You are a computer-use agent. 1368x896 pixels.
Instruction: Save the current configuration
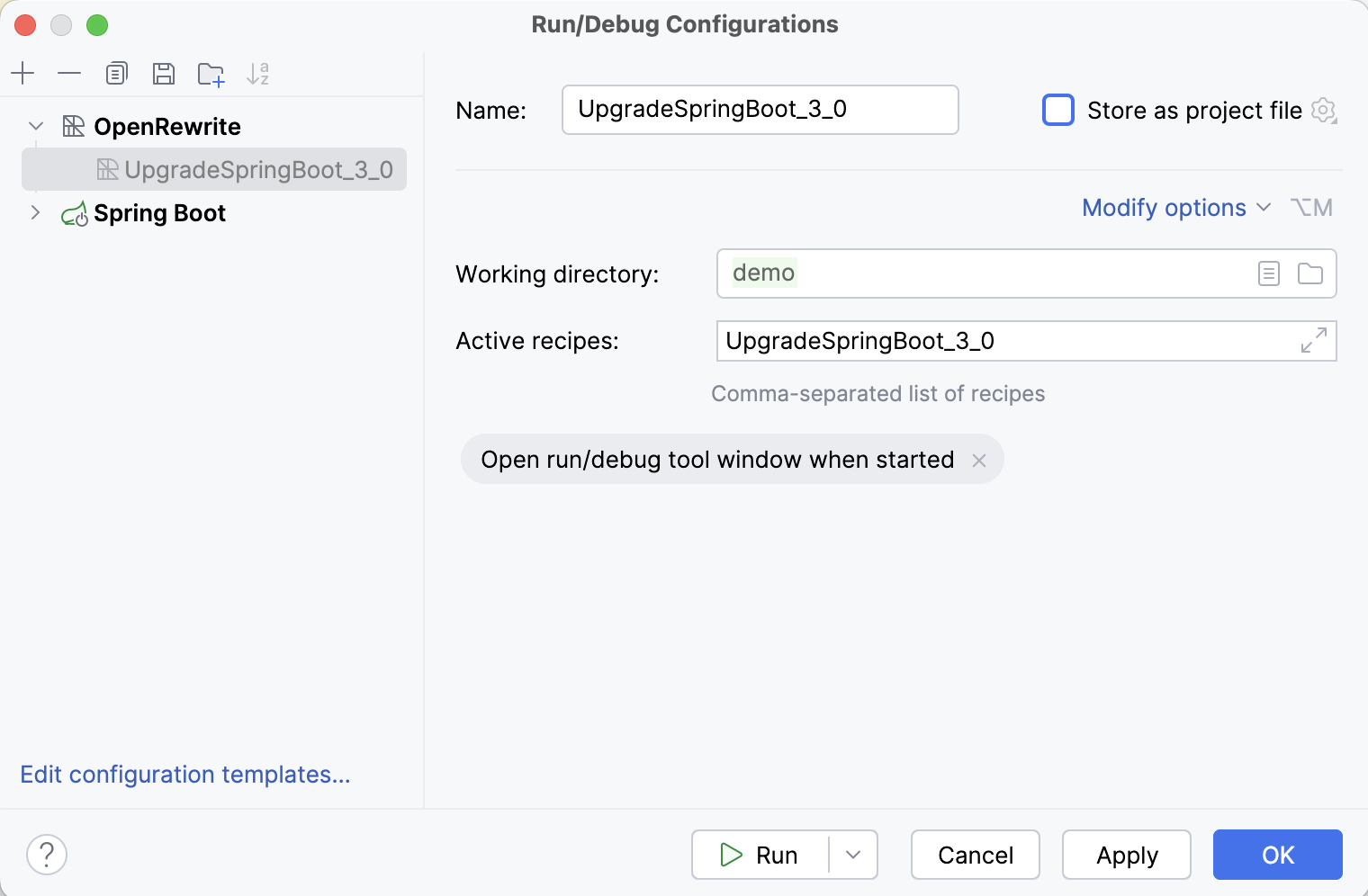164,73
